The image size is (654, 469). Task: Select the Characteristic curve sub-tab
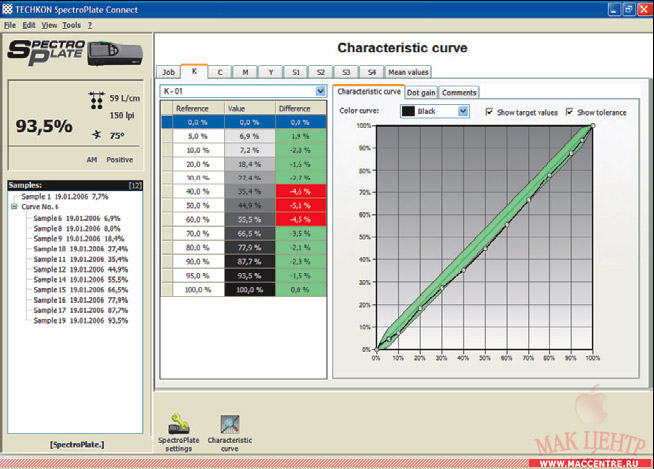[369, 91]
